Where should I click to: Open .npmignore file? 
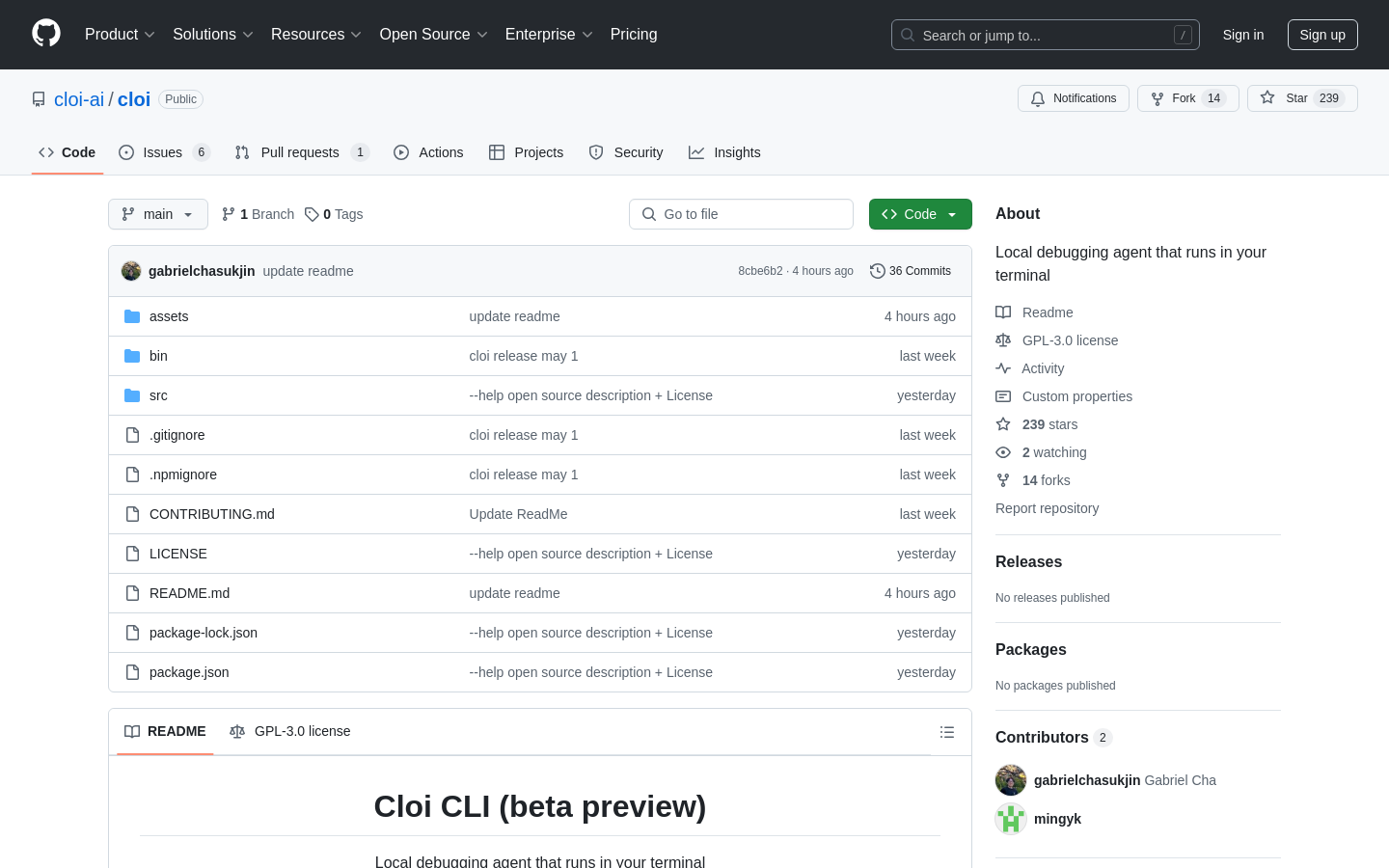point(183,475)
